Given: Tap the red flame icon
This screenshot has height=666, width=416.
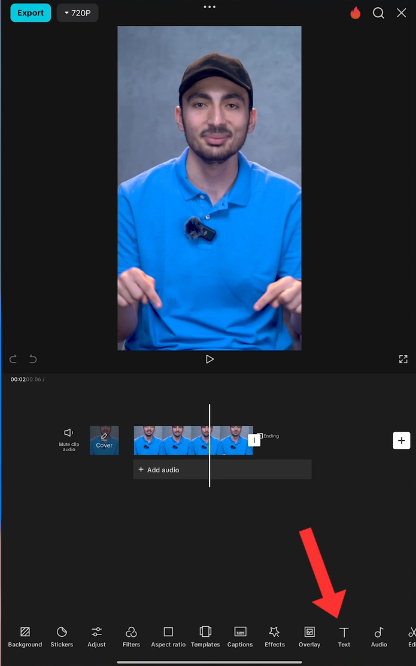Looking at the screenshot, I should click(x=356, y=13).
